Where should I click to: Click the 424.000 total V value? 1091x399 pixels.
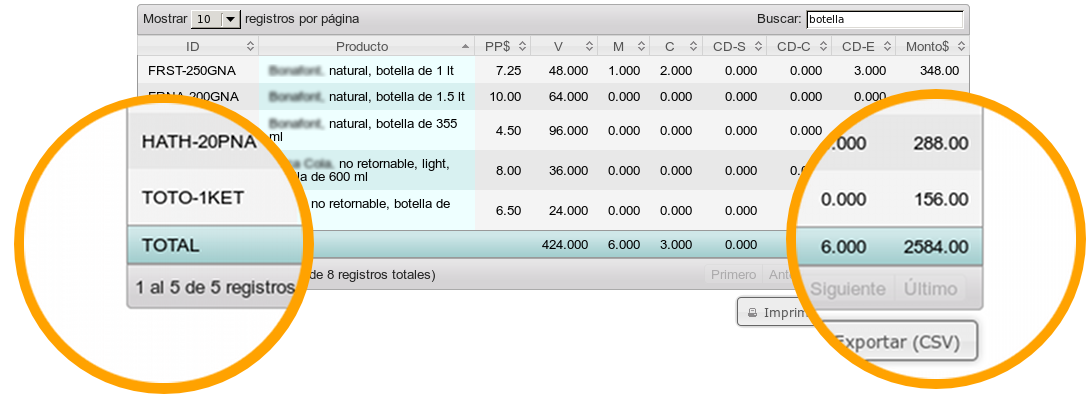[x=565, y=244]
